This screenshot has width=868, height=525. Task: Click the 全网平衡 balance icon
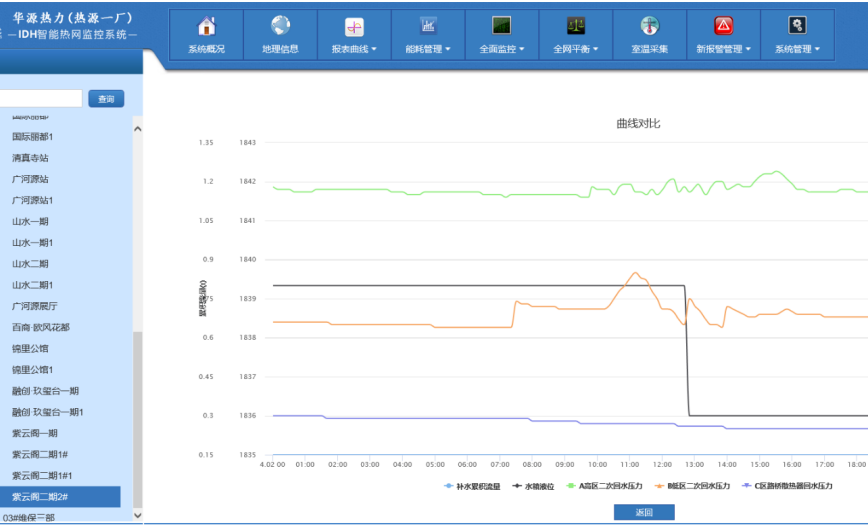point(576,27)
